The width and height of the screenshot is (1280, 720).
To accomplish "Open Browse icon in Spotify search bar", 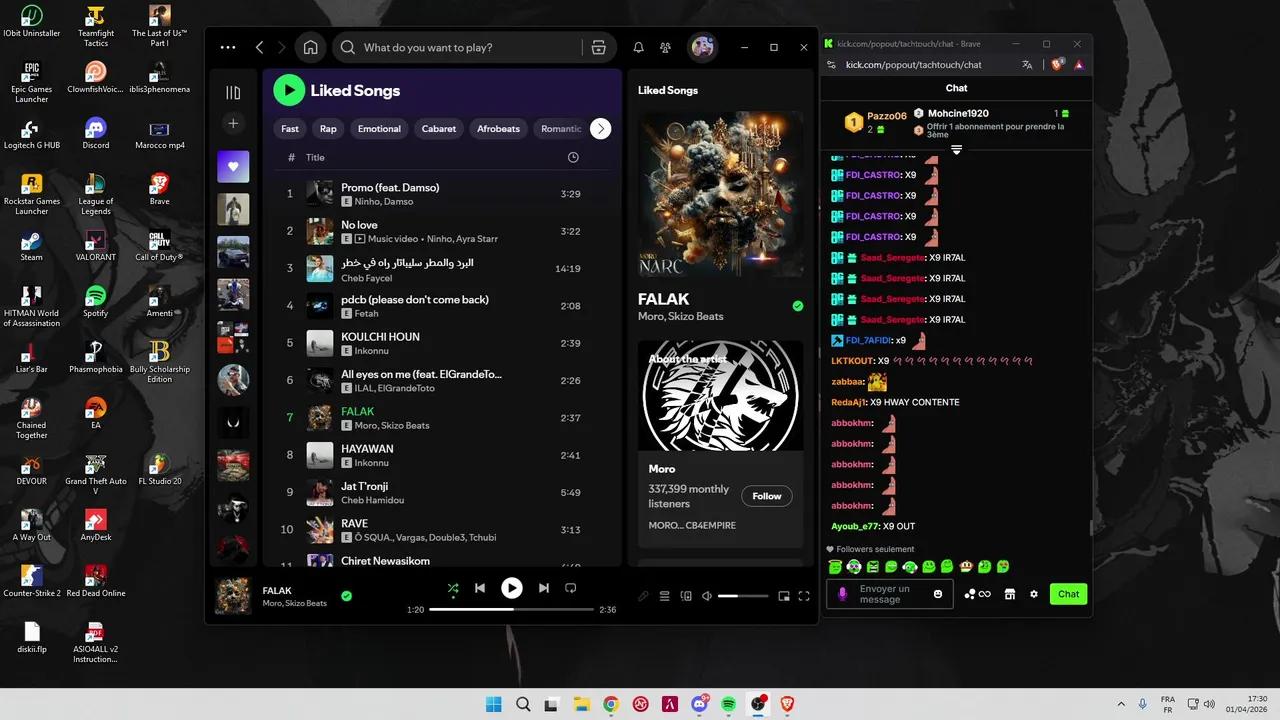I will (x=598, y=47).
